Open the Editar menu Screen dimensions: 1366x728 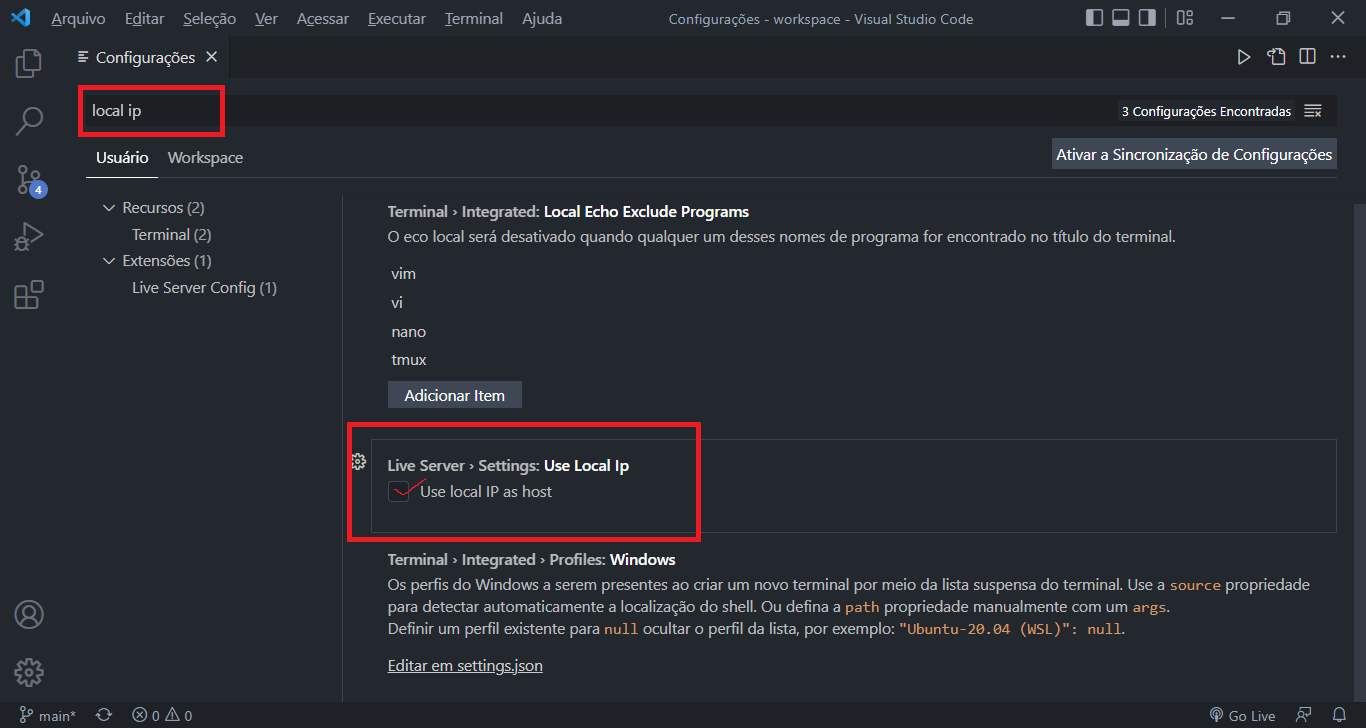coord(145,18)
